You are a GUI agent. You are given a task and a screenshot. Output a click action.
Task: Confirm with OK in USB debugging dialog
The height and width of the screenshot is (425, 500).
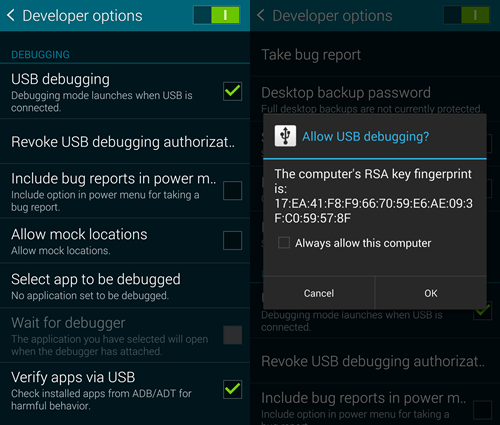(431, 293)
